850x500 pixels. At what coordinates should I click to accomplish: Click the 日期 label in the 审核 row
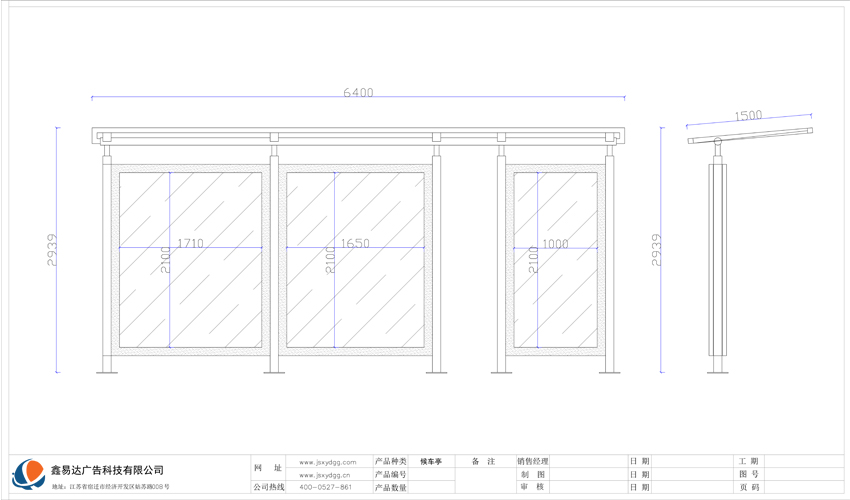(640, 487)
